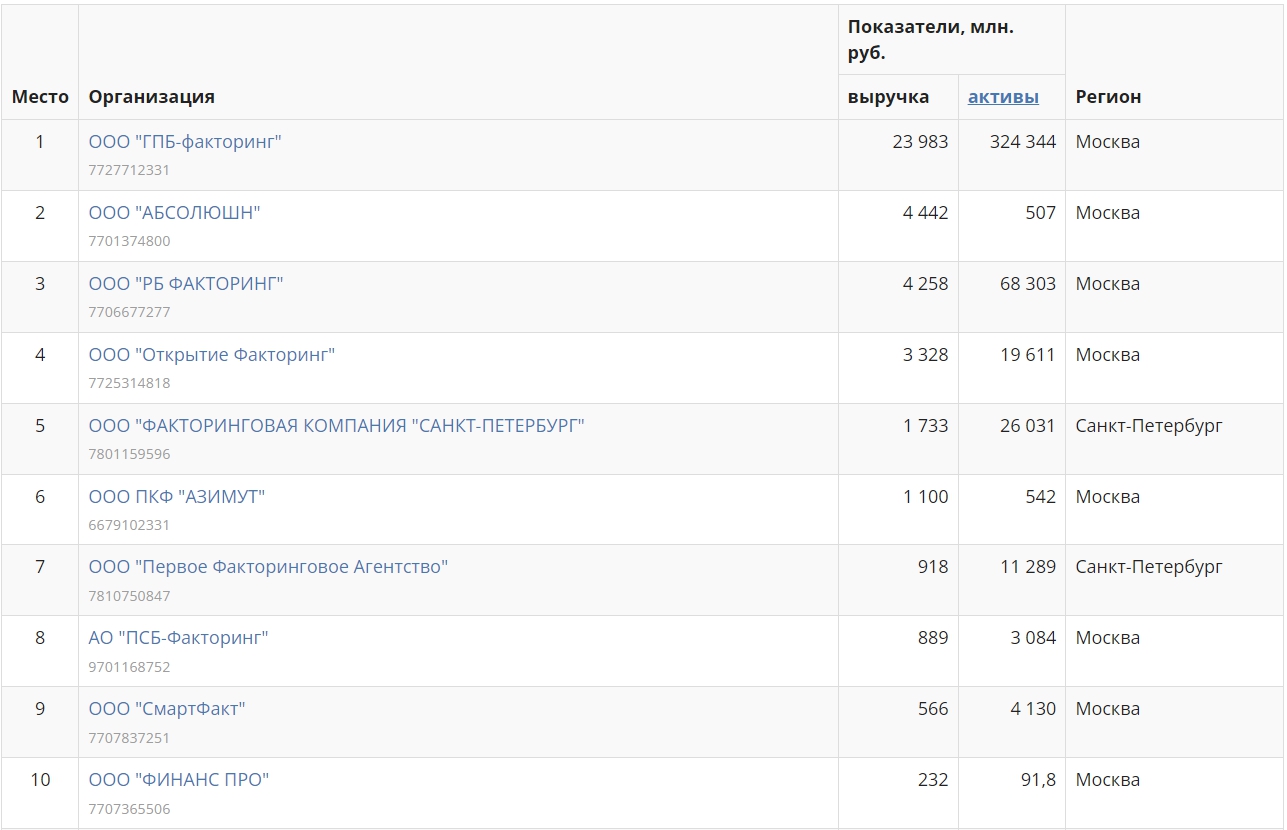Select INN number 7707837251
The width and height of the screenshot is (1287, 830).
coord(129,738)
